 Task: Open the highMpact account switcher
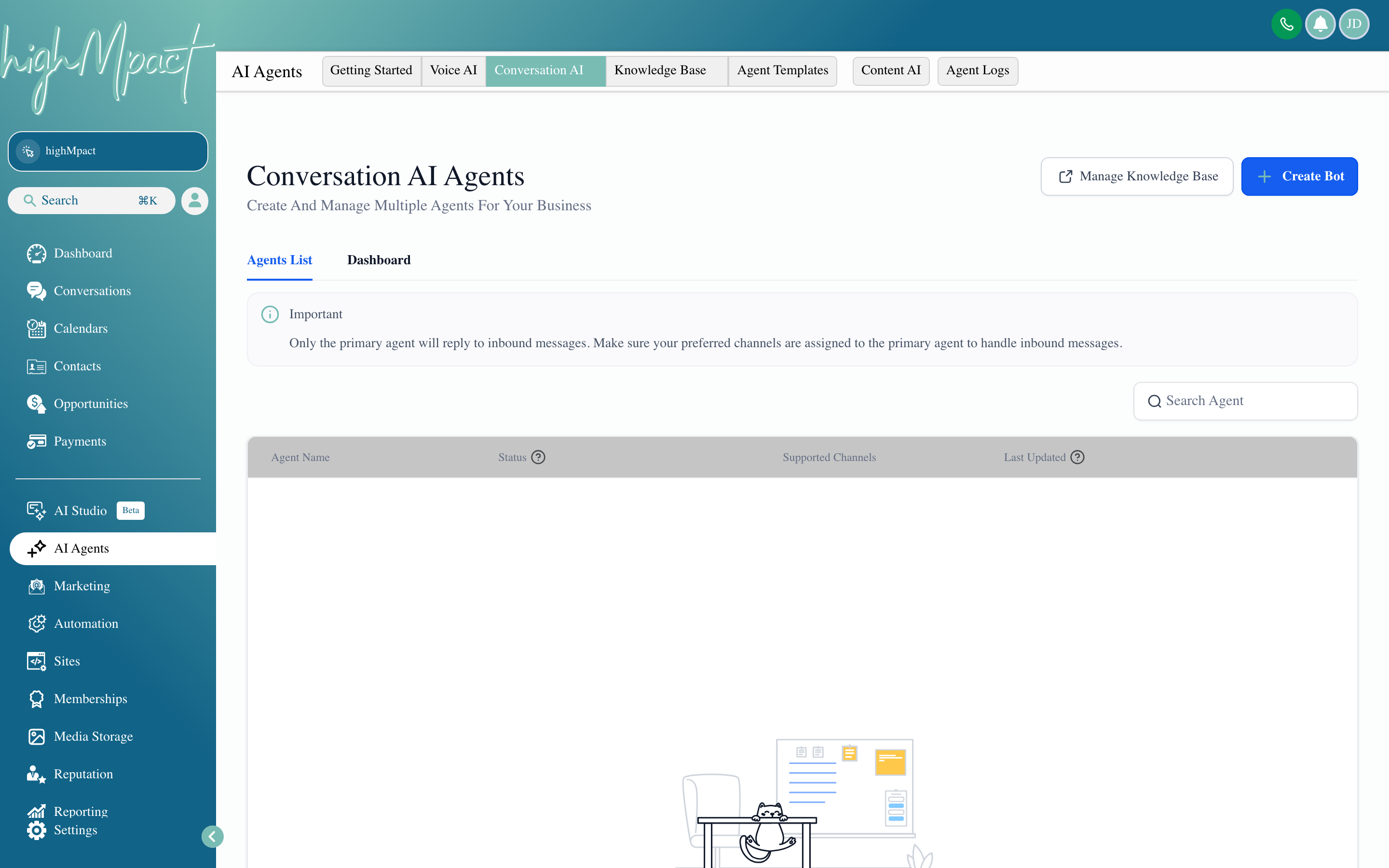coord(108,151)
